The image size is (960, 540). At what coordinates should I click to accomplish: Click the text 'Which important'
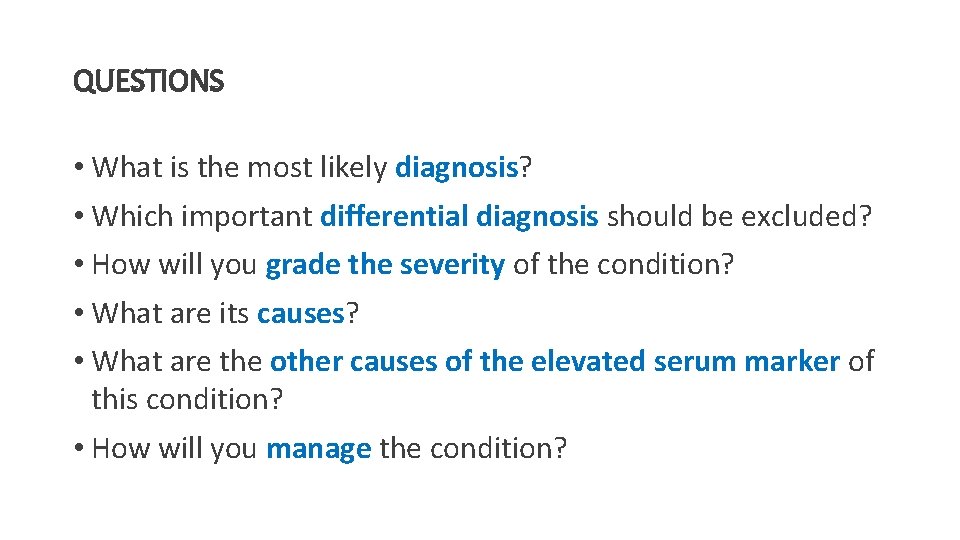[x=202, y=216]
